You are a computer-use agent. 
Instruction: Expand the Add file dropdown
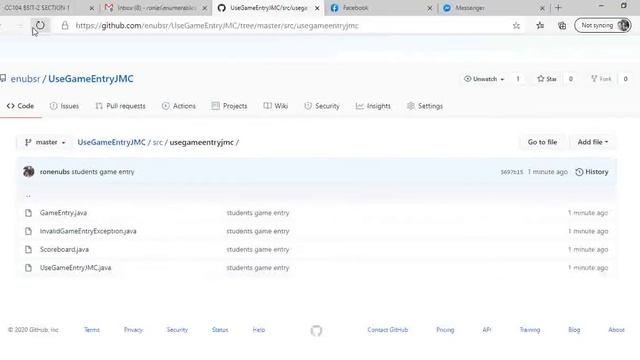[593, 142]
